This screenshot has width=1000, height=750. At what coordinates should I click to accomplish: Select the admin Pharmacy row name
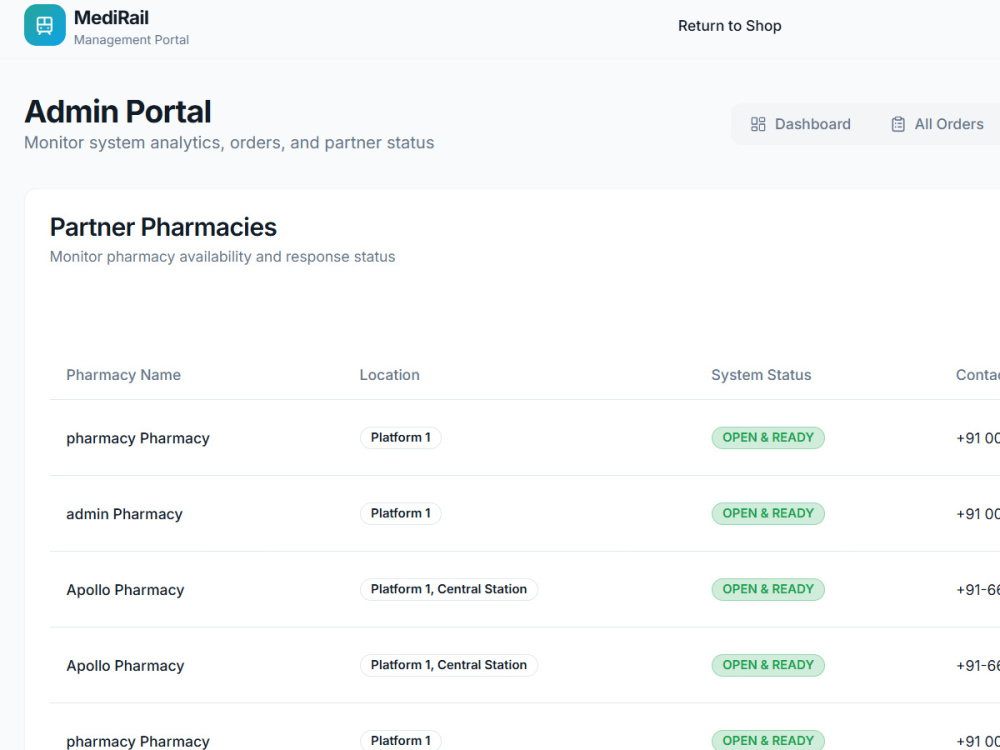coord(124,514)
